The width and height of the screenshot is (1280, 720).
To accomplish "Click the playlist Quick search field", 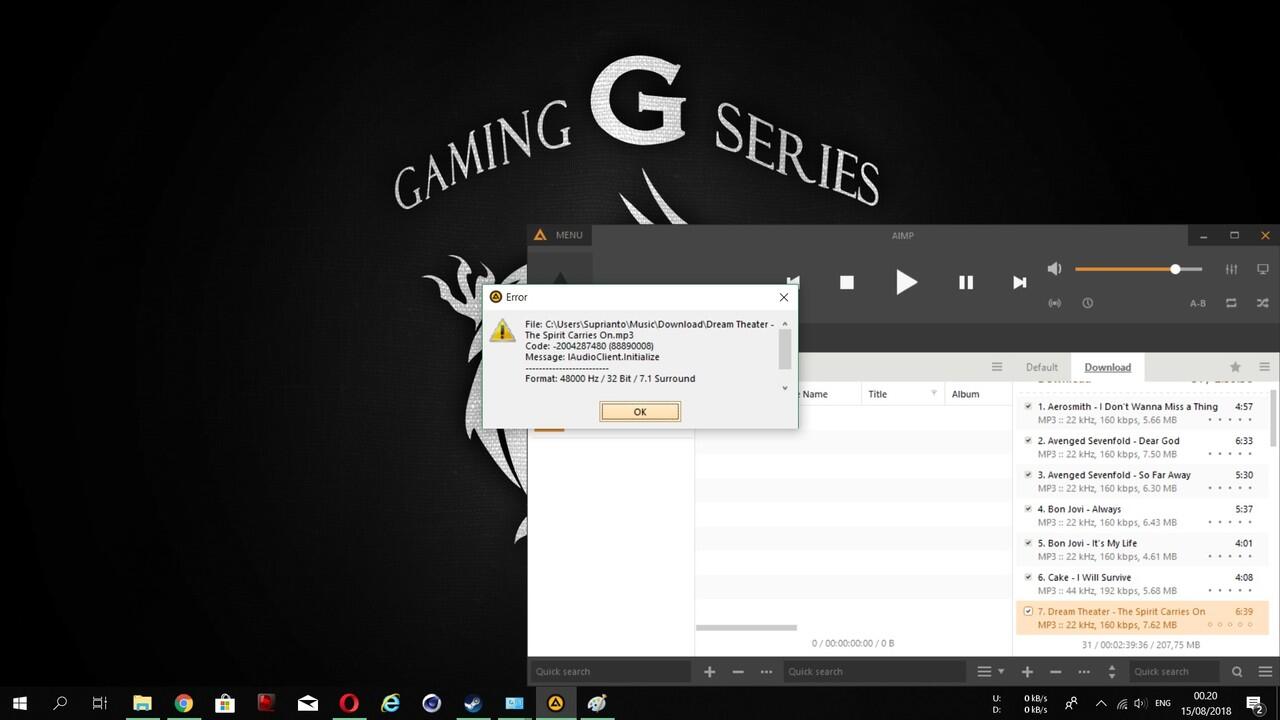I will coord(1174,672).
